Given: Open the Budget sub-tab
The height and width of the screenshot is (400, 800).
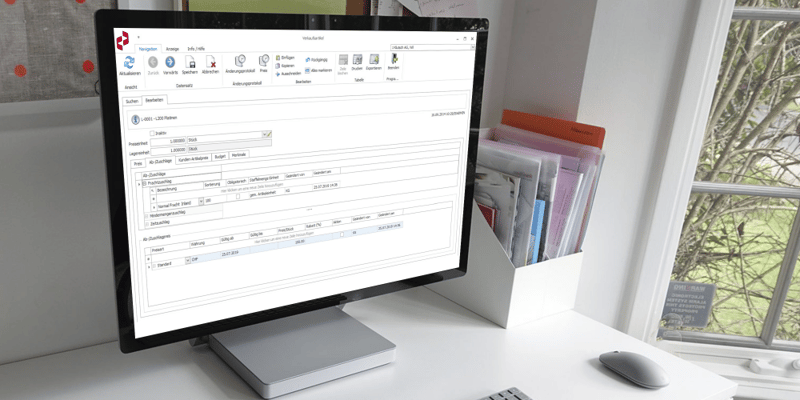Looking at the screenshot, I should [x=220, y=157].
